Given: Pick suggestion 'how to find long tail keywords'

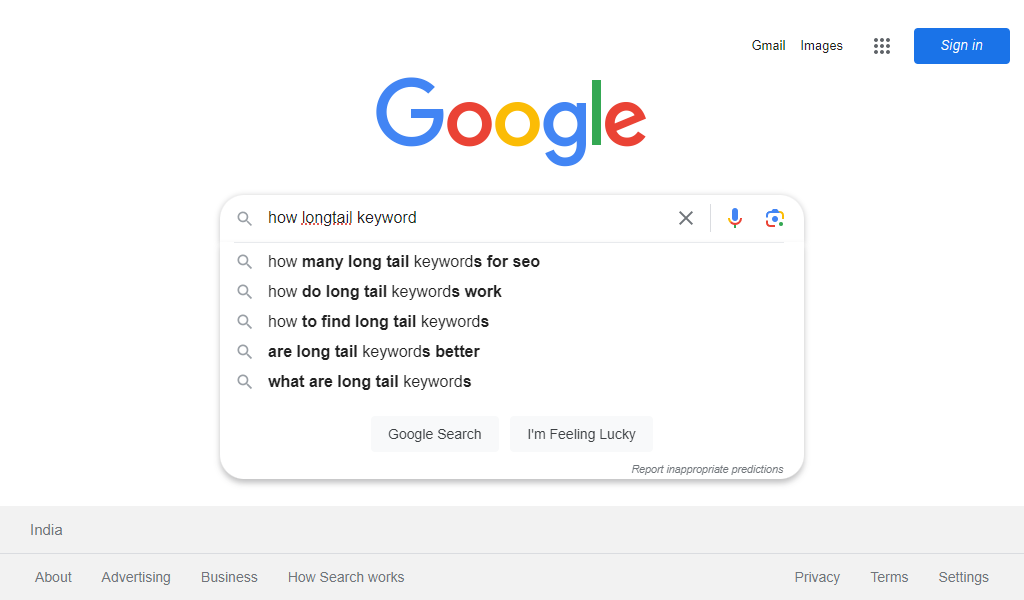Looking at the screenshot, I should tap(378, 322).
